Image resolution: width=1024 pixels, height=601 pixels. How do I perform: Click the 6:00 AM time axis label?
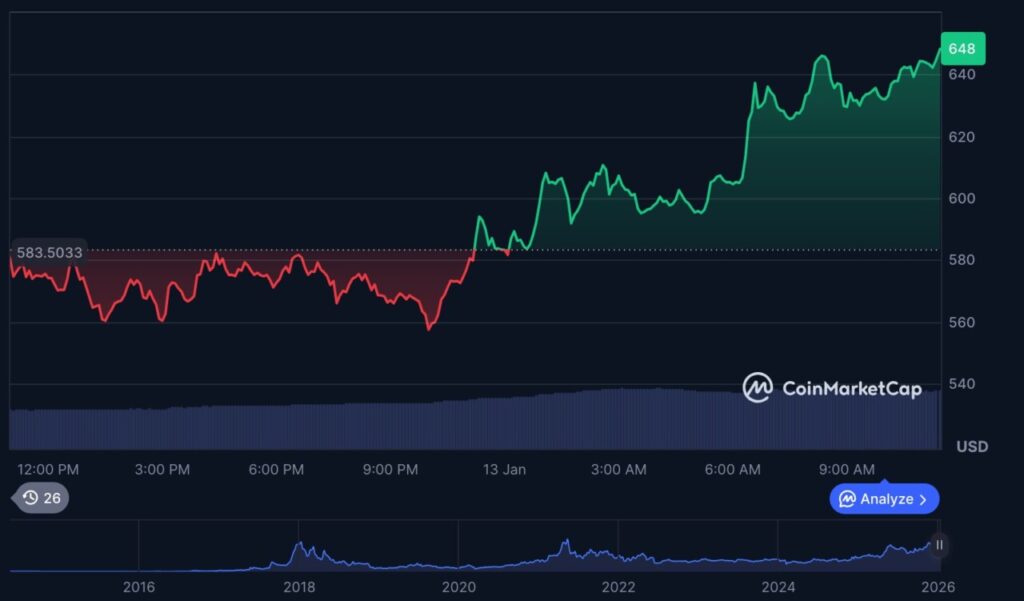[x=733, y=469]
